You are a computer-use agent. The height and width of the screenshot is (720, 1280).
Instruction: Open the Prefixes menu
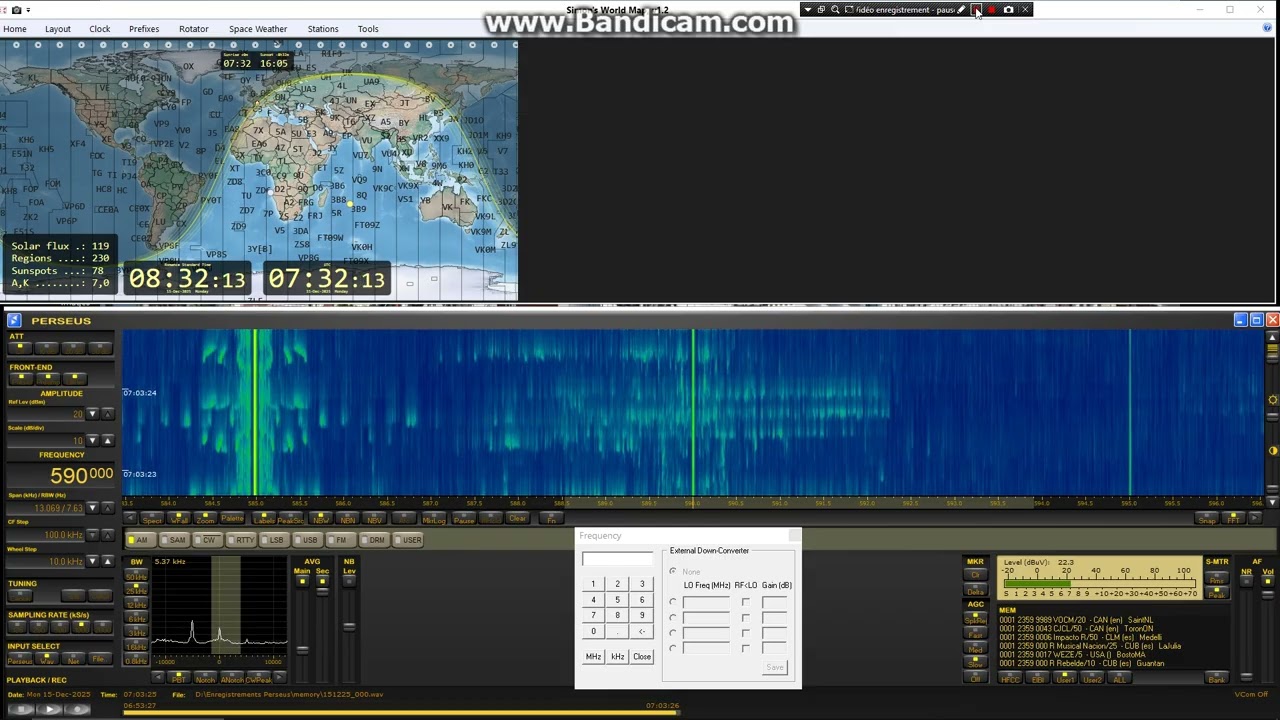coord(144,29)
